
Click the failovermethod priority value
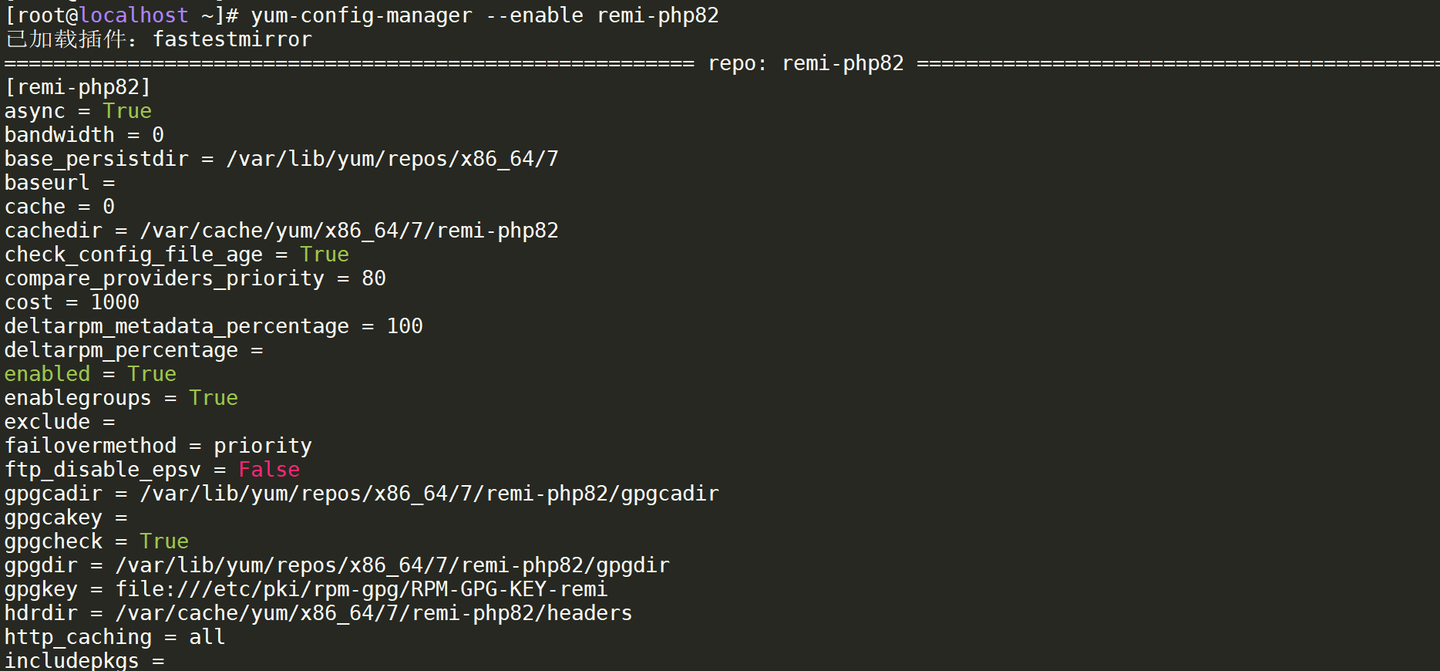(x=262, y=446)
